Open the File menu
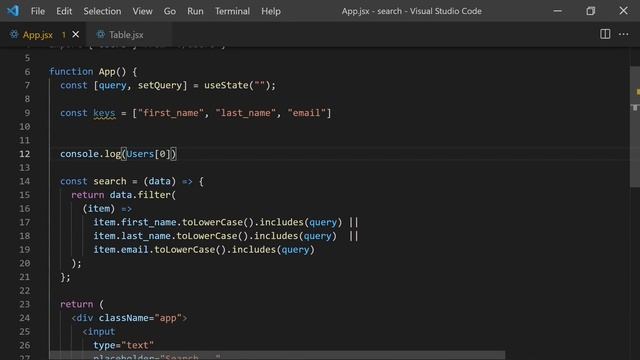Image resolution: width=640 pixels, height=360 pixels. coord(38,11)
